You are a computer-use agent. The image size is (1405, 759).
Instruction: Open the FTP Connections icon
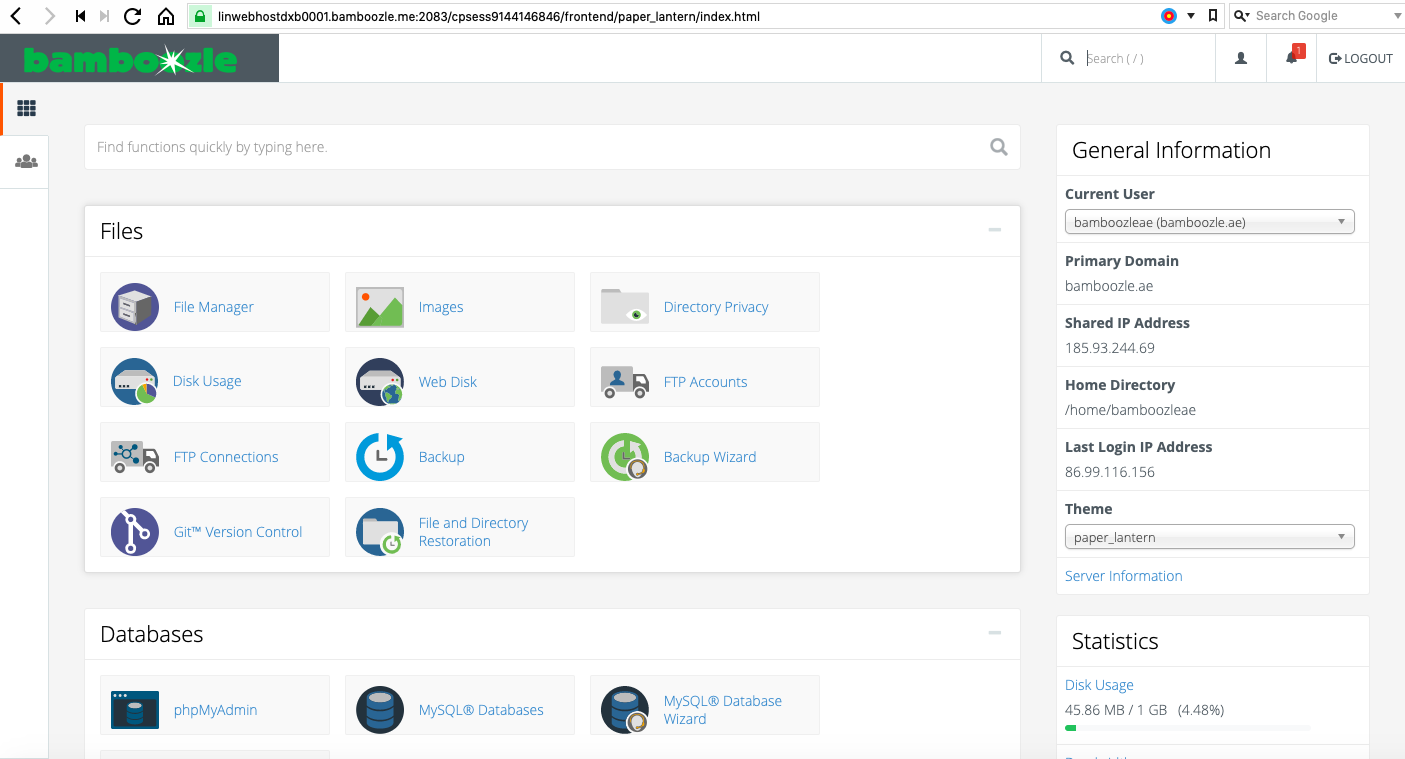pos(134,456)
